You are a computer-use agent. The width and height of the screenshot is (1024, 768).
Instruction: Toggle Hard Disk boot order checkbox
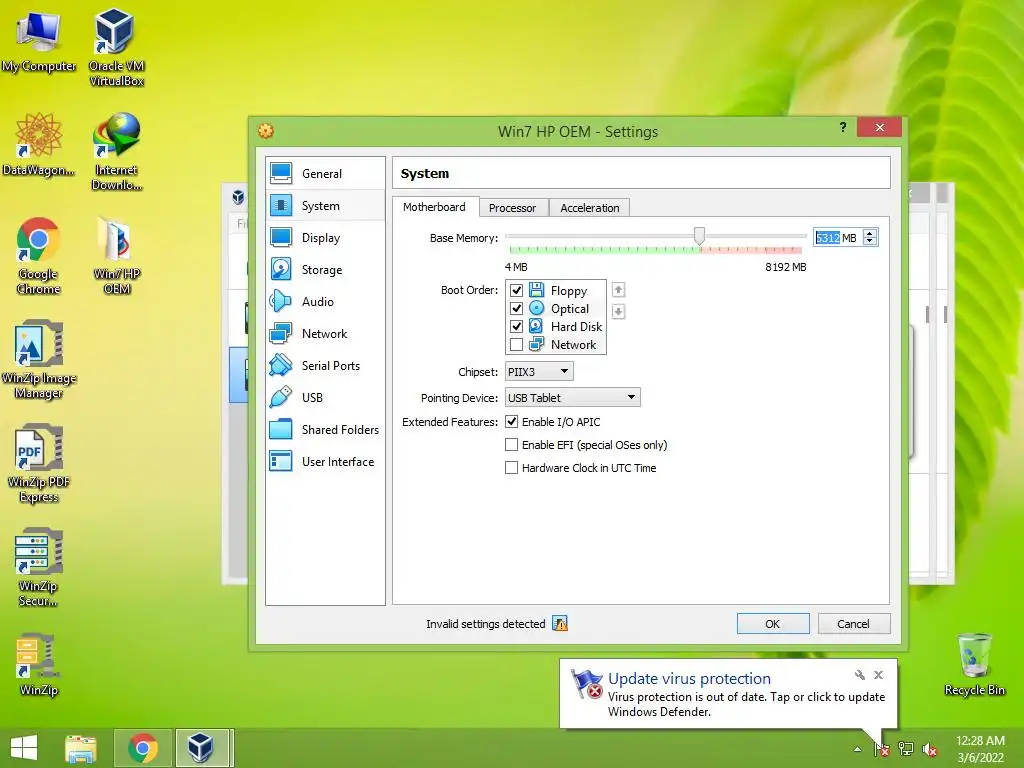click(517, 326)
